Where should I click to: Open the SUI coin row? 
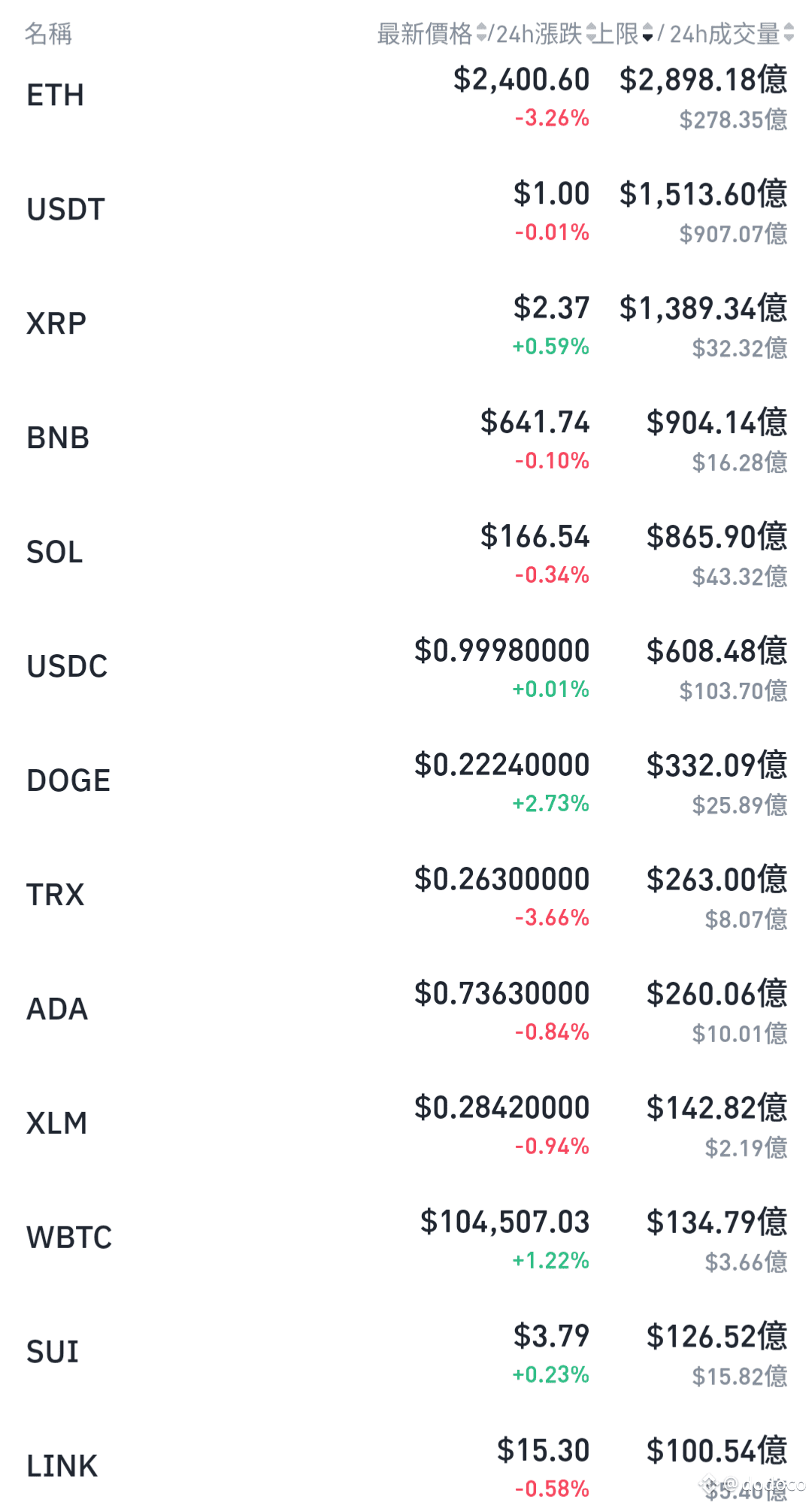coord(406,1354)
